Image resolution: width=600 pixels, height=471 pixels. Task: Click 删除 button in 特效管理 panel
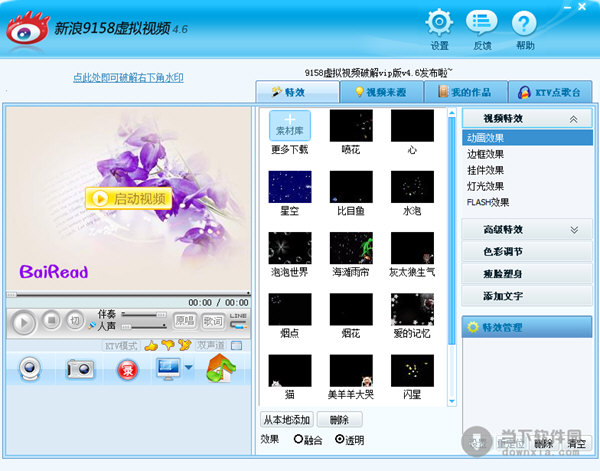544,443
